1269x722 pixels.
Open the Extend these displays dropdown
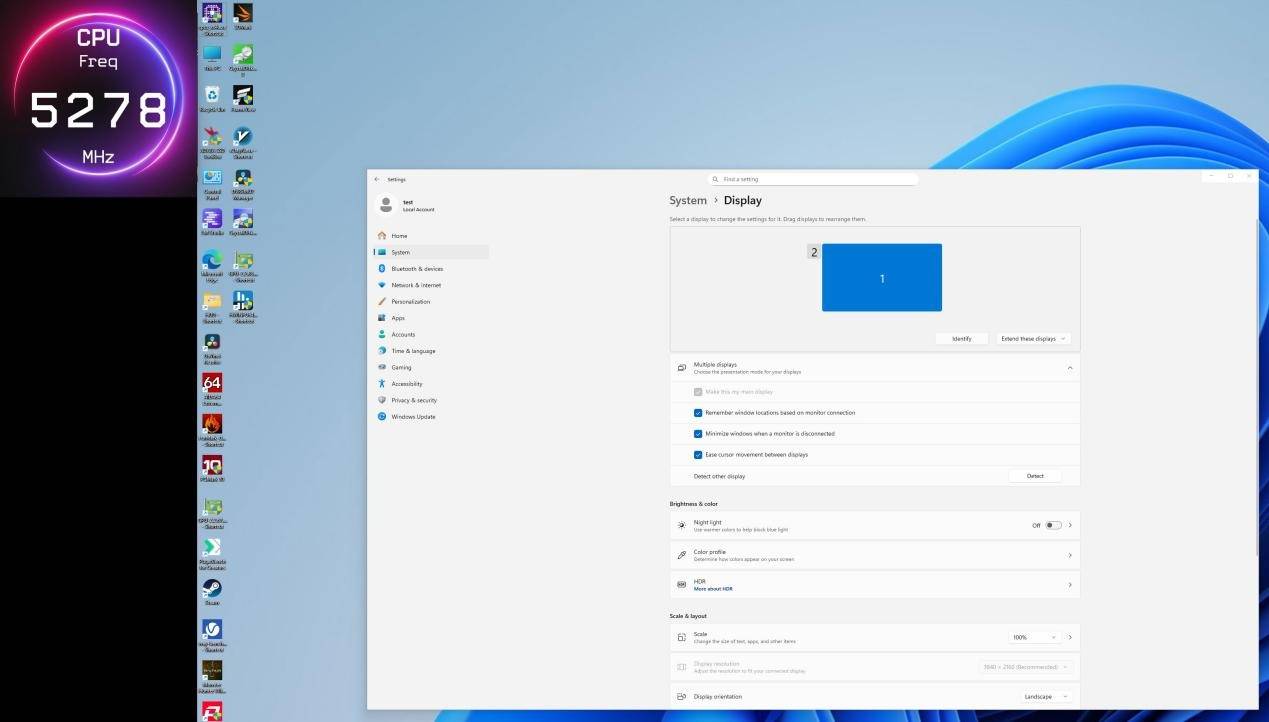[1033, 339]
